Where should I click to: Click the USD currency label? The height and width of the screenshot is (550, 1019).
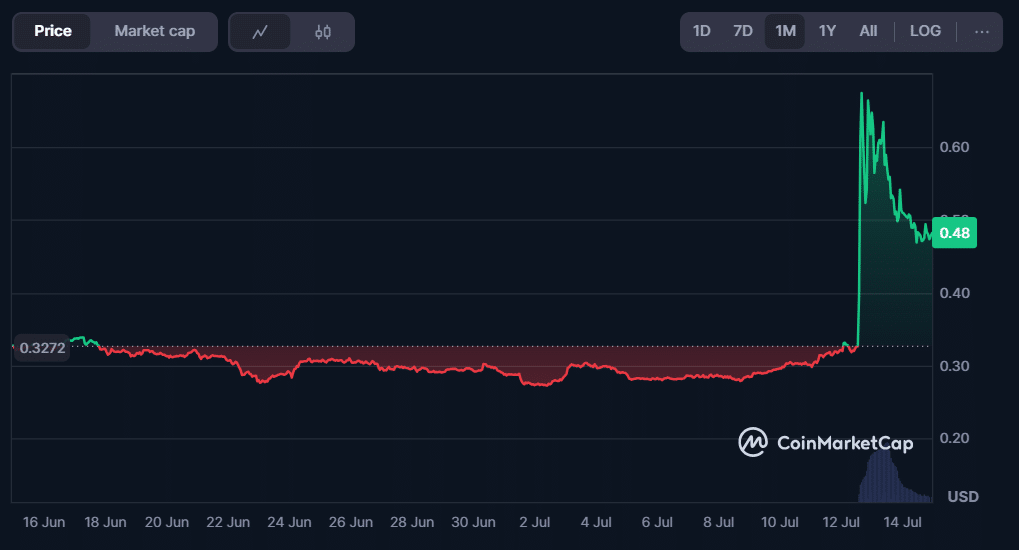963,497
